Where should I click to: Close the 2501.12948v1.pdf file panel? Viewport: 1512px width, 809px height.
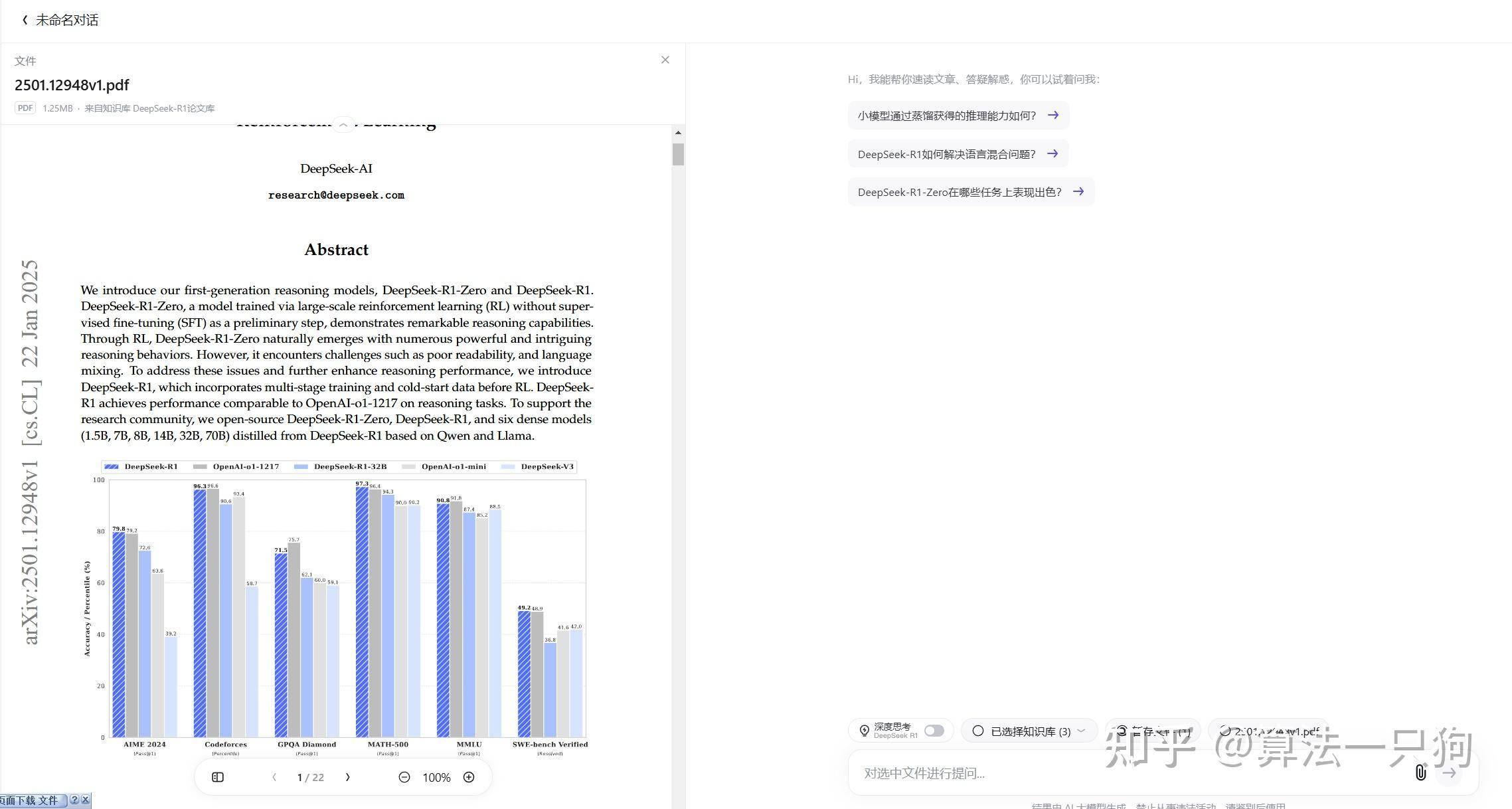click(665, 60)
